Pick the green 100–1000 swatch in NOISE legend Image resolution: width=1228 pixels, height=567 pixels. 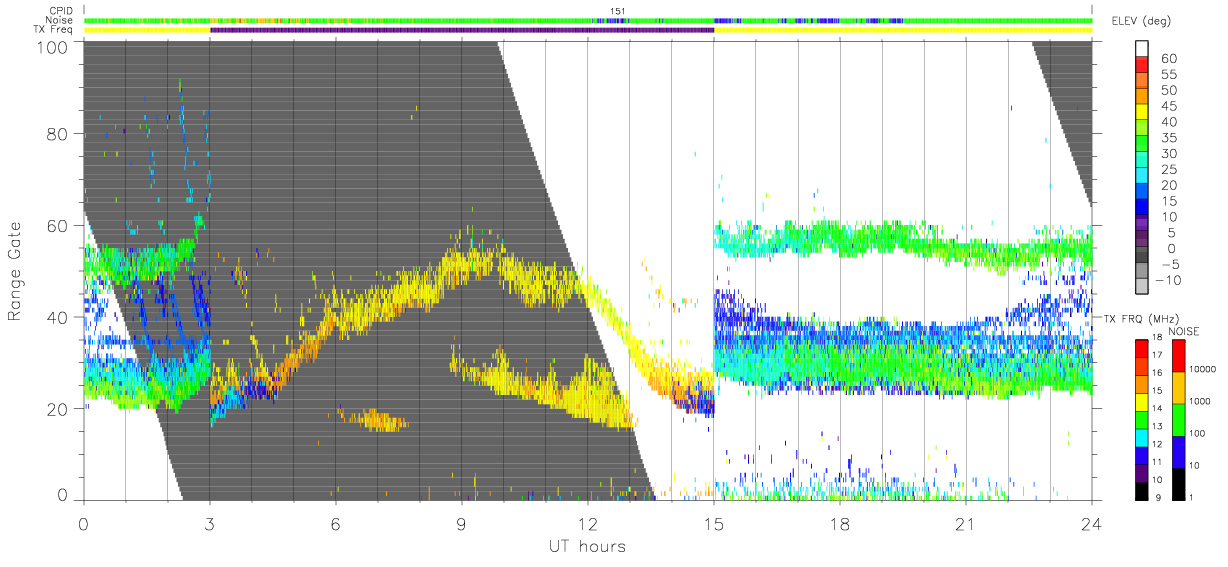click(x=1179, y=420)
